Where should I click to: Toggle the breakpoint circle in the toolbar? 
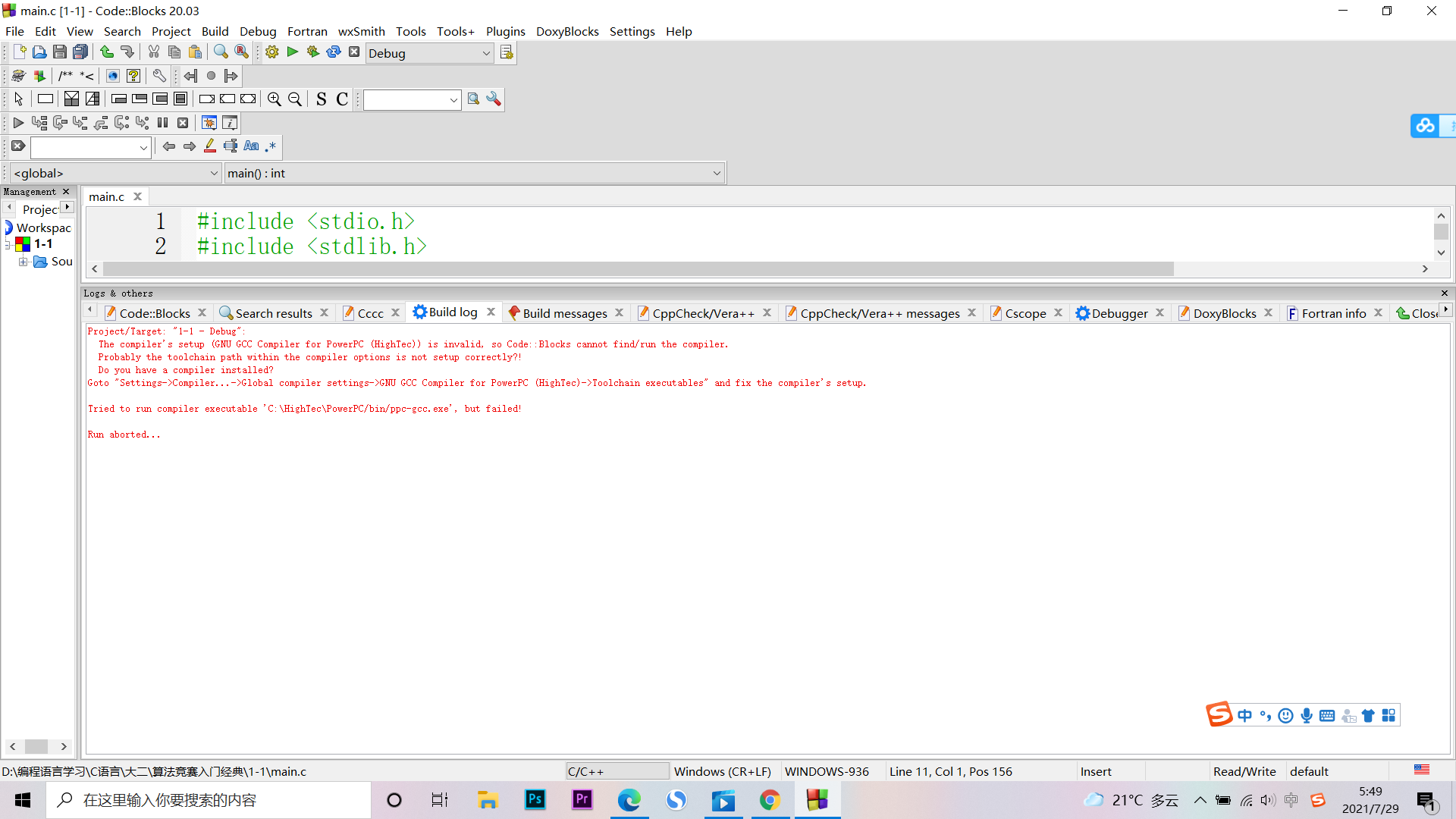[211, 76]
